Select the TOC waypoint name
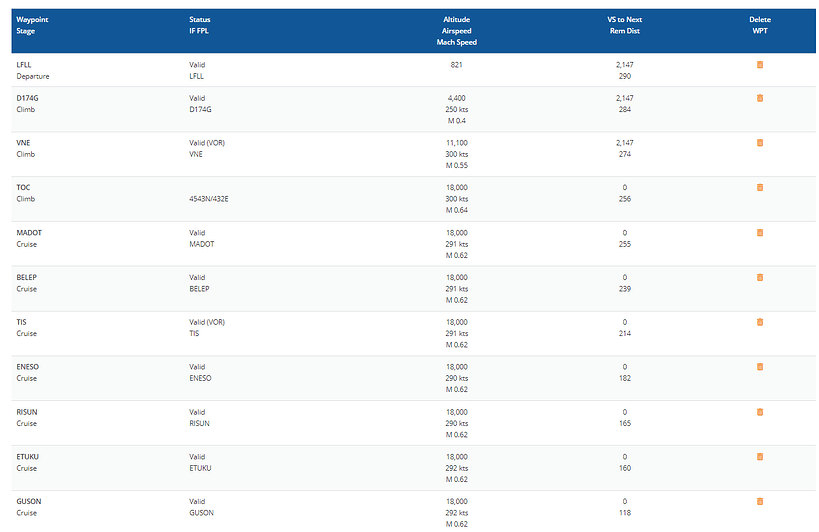This screenshot has height=532, width=819. coord(24,188)
